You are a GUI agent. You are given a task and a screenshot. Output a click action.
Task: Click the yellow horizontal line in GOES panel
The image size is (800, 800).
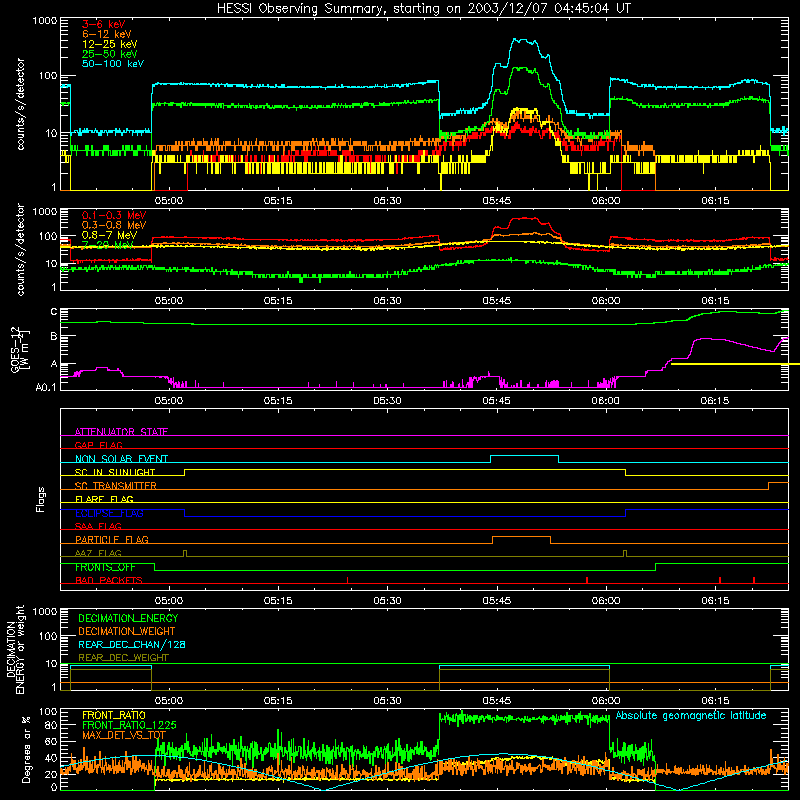[735, 364]
